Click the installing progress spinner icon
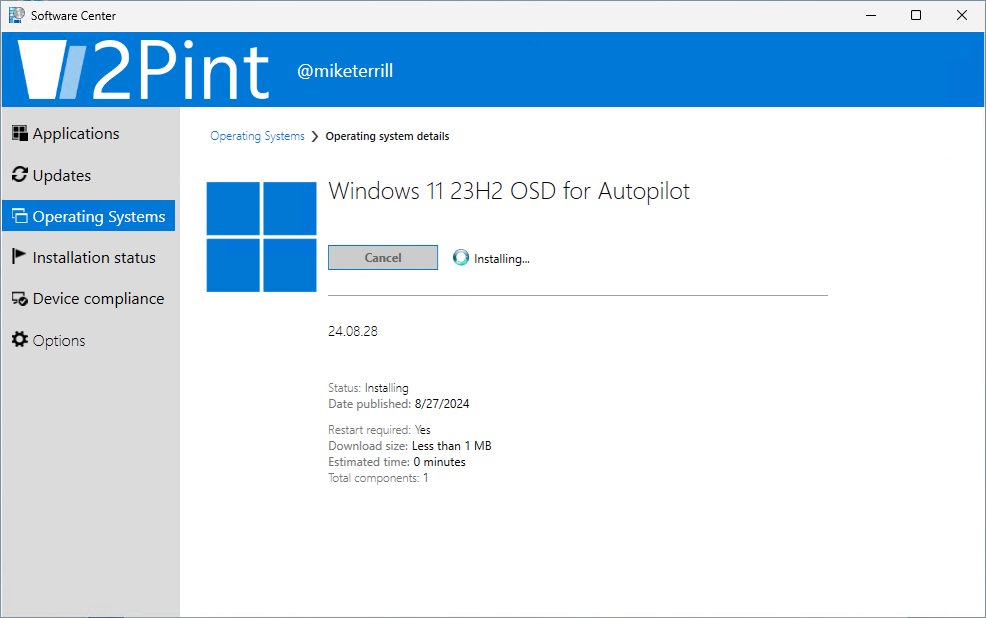Viewport: 986px width, 618px height. click(461, 258)
